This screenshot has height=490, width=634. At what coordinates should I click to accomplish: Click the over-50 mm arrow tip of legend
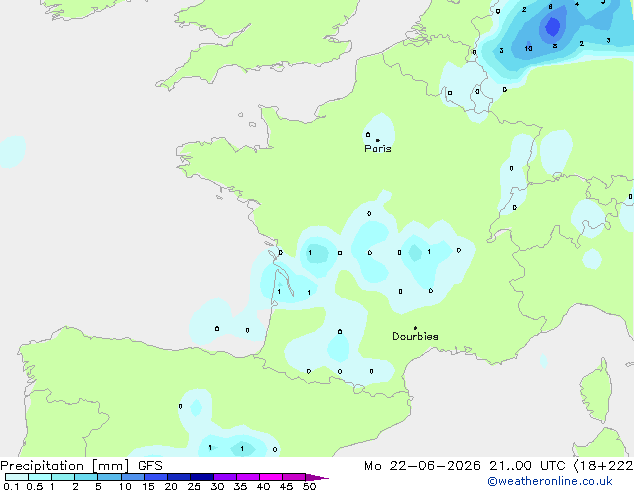coord(317,478)
